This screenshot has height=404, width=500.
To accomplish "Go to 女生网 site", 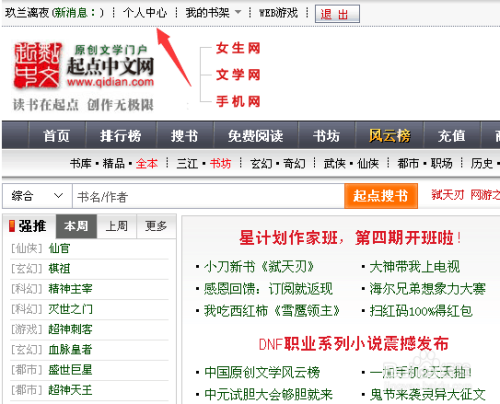I will [238, 48].
